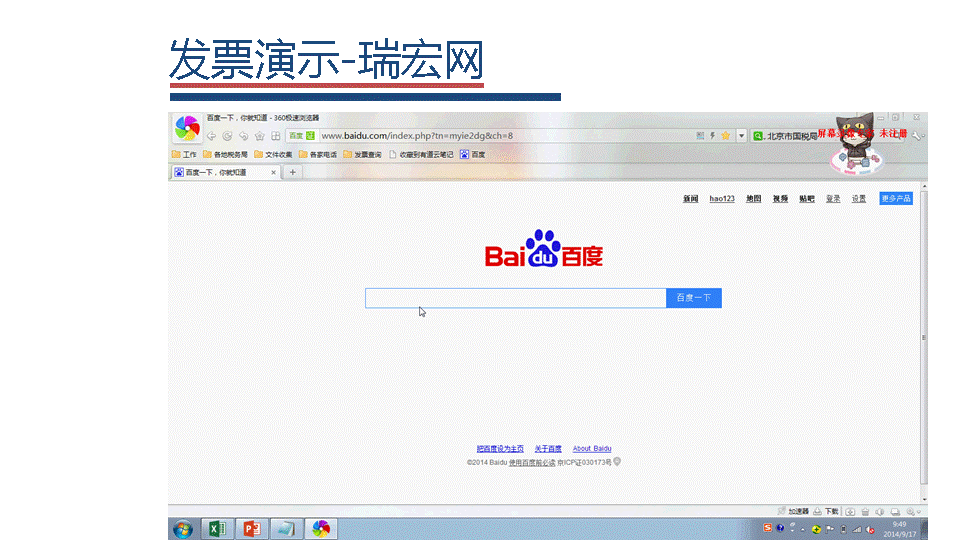Open PowerPoint from the taskbar
The width and height of the screenshot is (960, 540).
pyautogui.click(x=252, y=529)
